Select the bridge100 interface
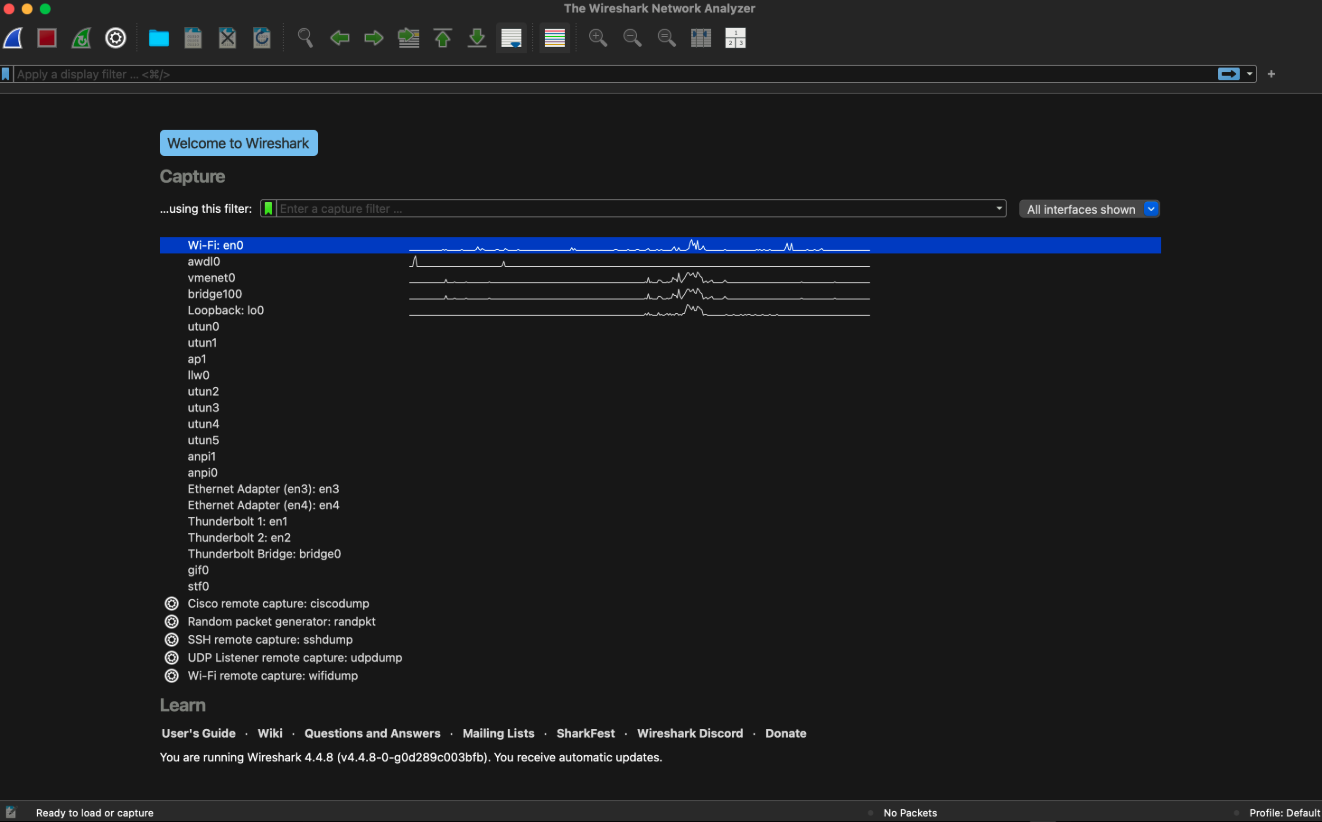This screenshot has height=822, width=1322. pos(660,294)
